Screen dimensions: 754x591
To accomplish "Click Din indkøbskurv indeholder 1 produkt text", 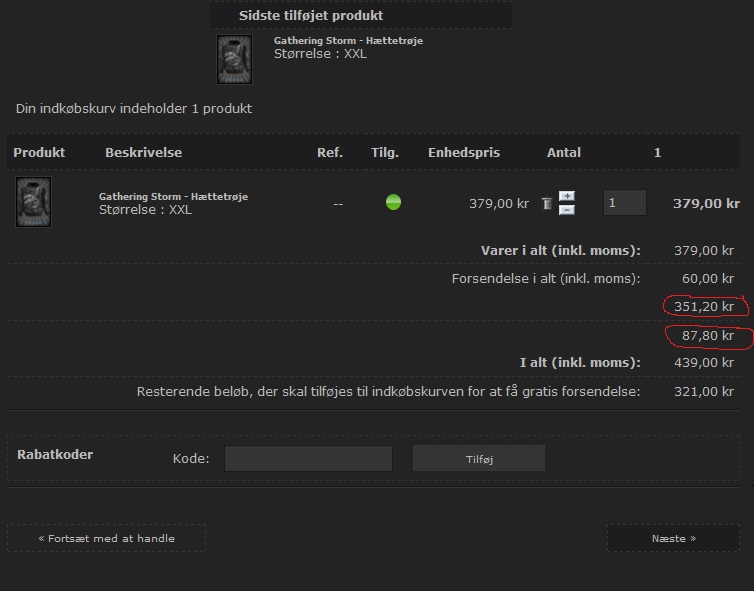I will (x=134, y=109).
